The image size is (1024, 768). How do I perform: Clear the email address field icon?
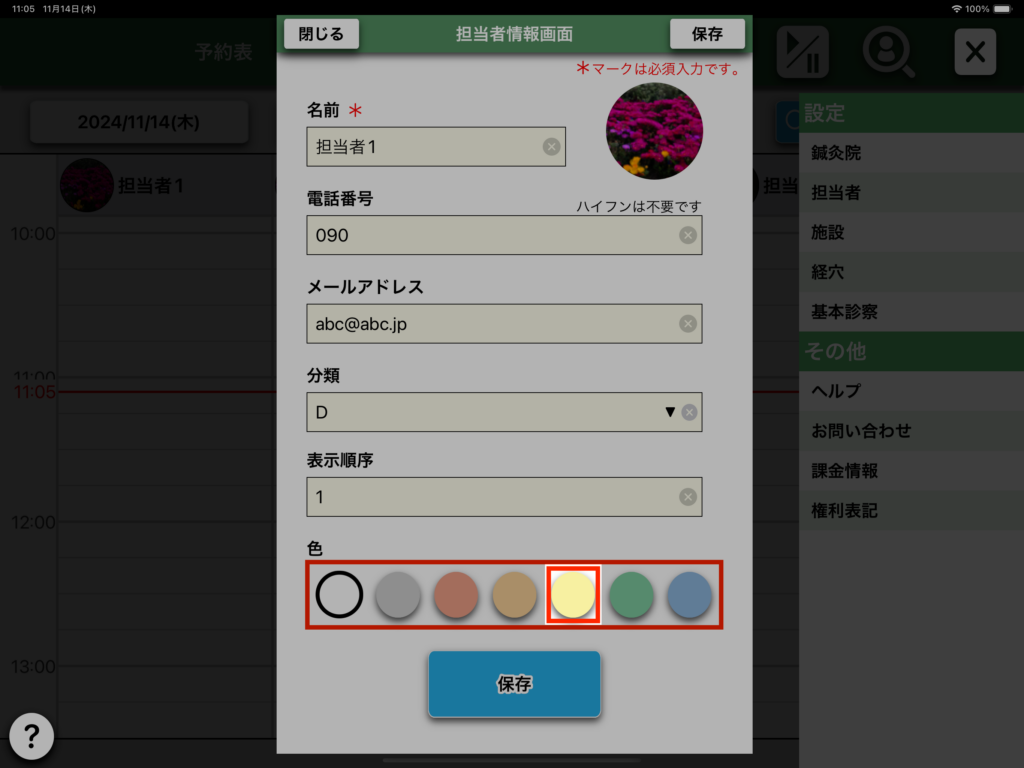[688, 324]
